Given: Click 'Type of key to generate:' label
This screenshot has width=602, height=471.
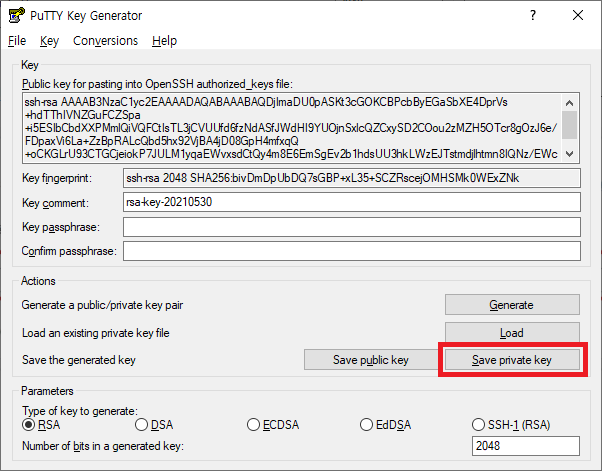Looking at the screenshot, I should tap(79, 411).
